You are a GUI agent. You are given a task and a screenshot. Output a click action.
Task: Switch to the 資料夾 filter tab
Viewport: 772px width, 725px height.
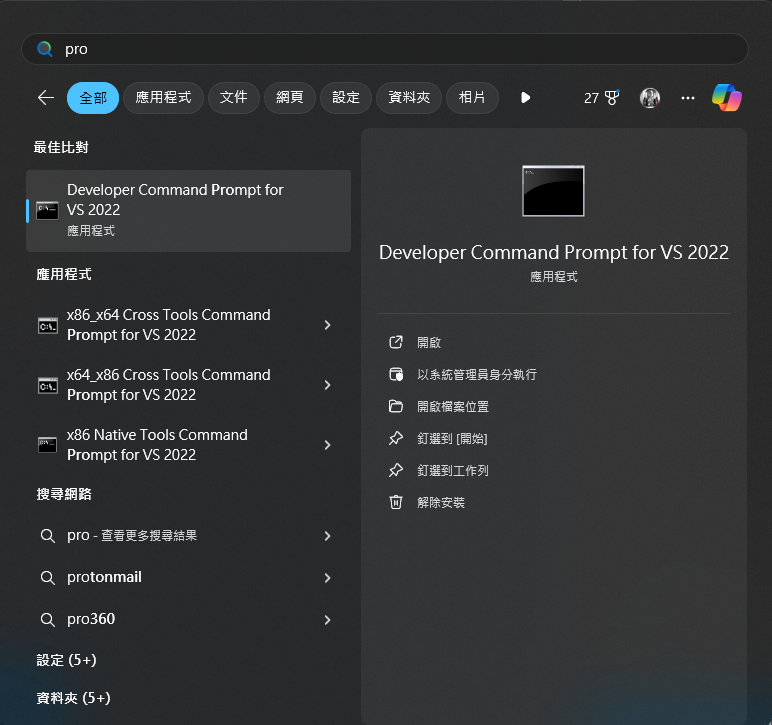point(409,98)
